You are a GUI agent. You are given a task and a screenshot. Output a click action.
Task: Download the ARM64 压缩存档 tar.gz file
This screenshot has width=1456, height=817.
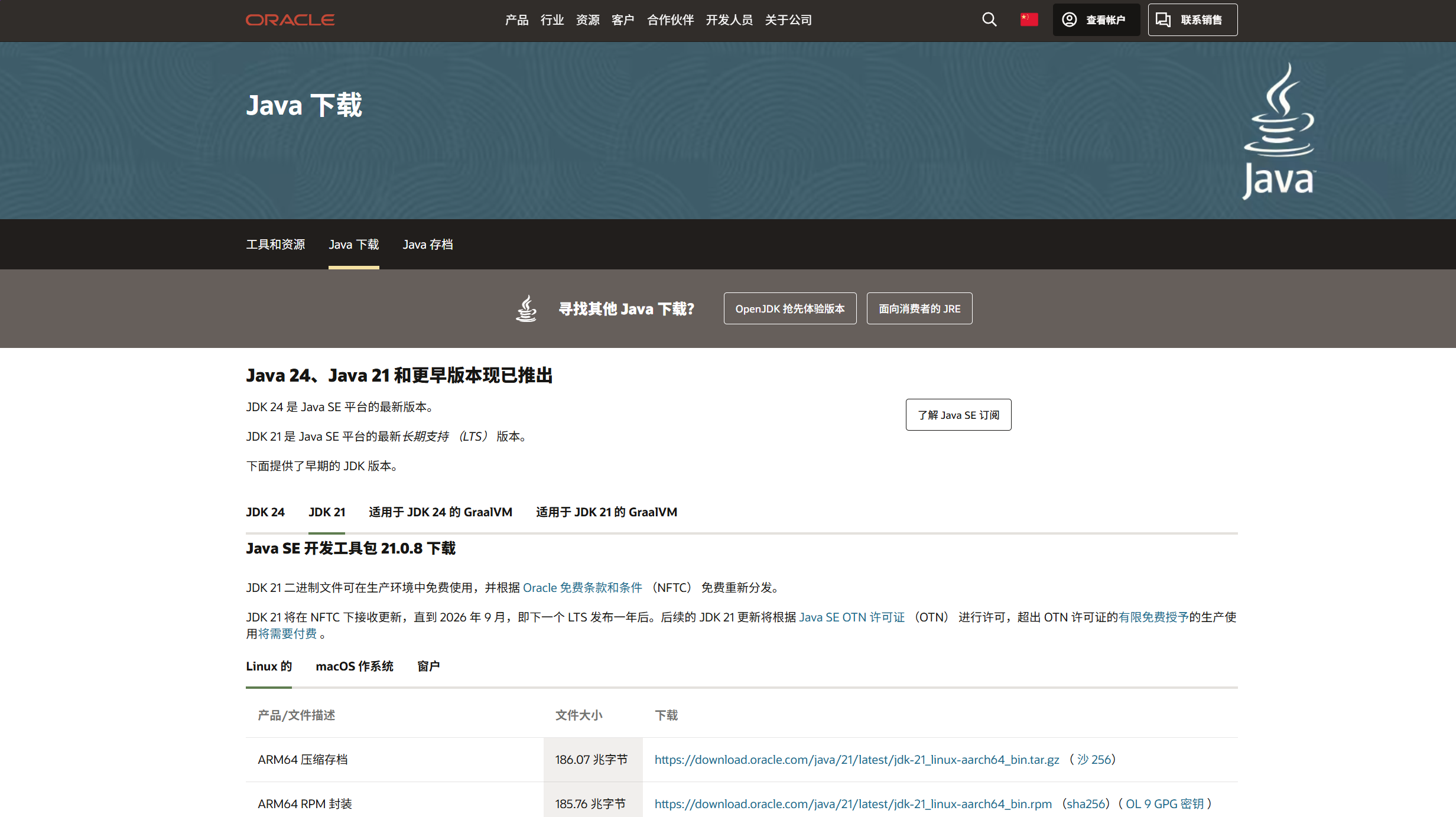pyautogui.click(x=855, y=760)
